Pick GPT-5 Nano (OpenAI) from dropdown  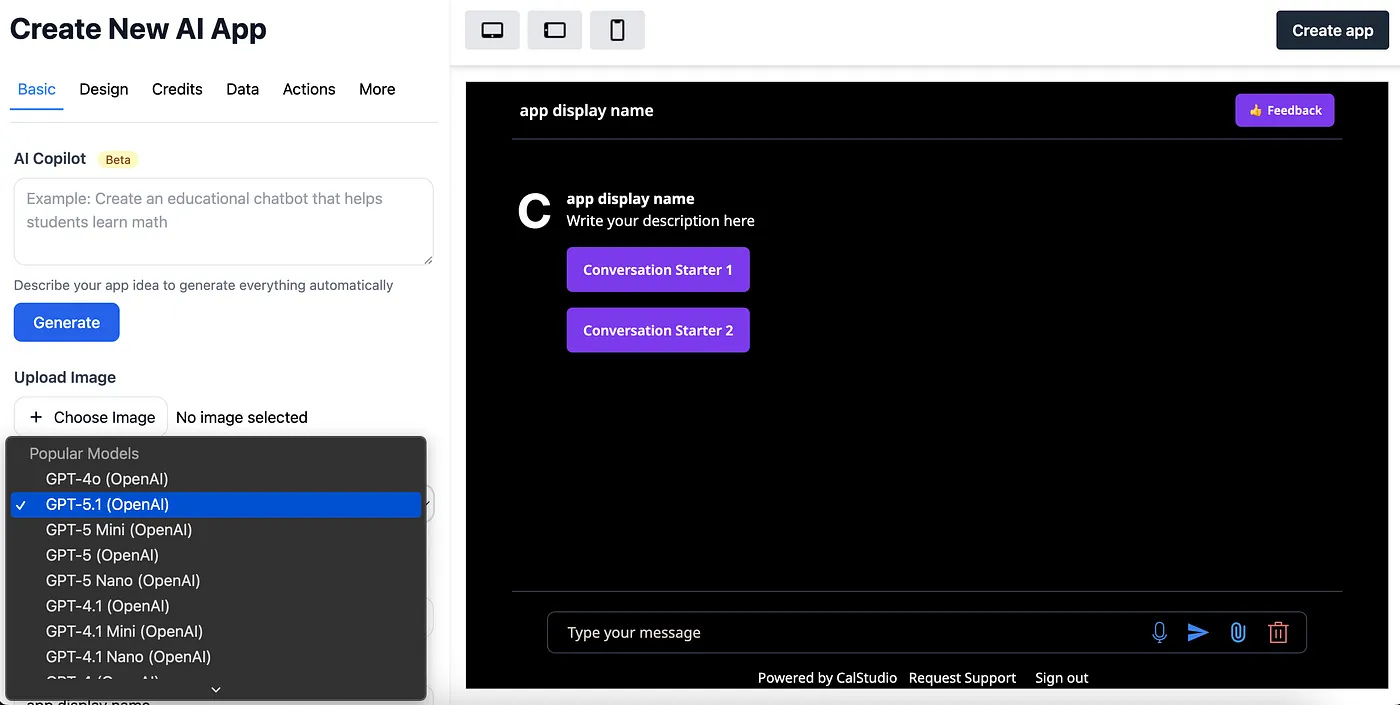click(x=216, y=581)
